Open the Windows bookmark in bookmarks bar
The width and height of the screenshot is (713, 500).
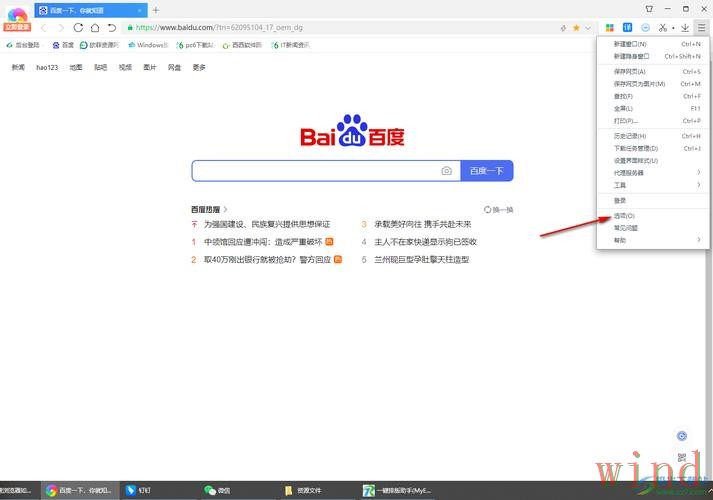148,45
